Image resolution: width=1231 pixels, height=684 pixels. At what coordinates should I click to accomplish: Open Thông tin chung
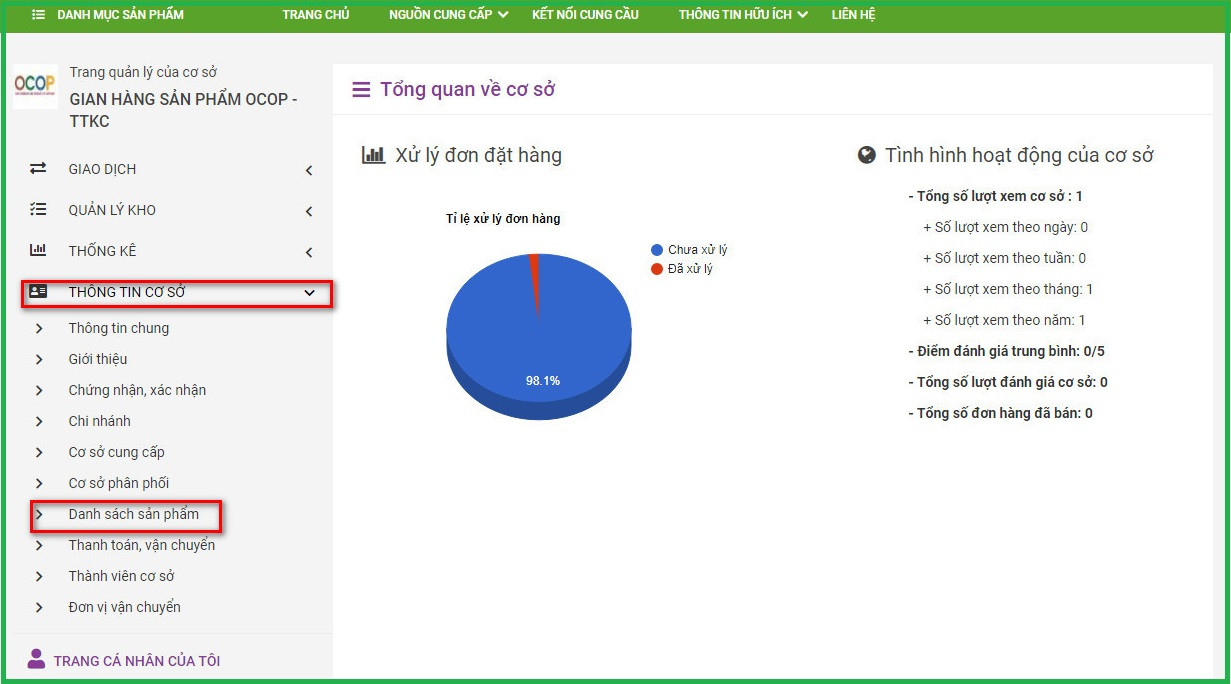(x=119, y=328)
